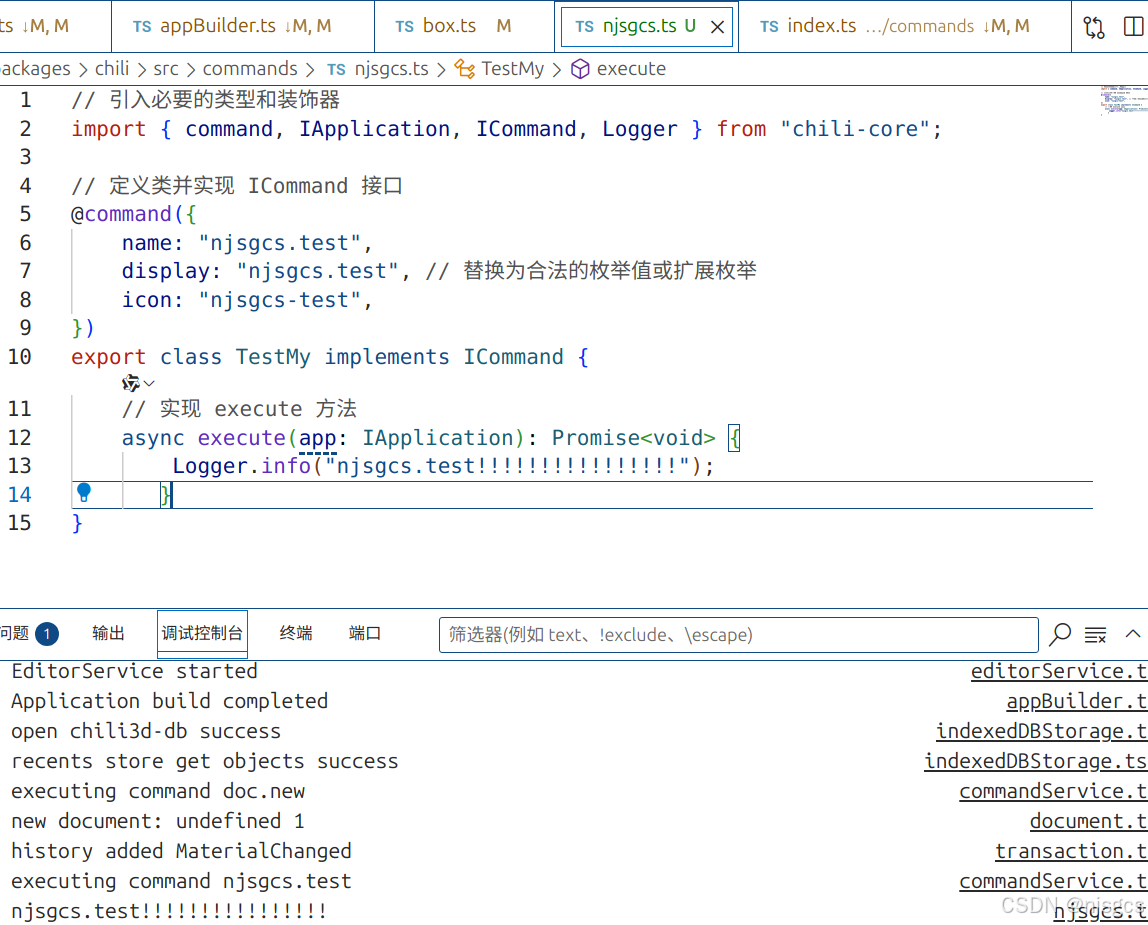
Task: Open the AI code action icon below line 10
Action: pyautogui.click(x=130, y=383)
